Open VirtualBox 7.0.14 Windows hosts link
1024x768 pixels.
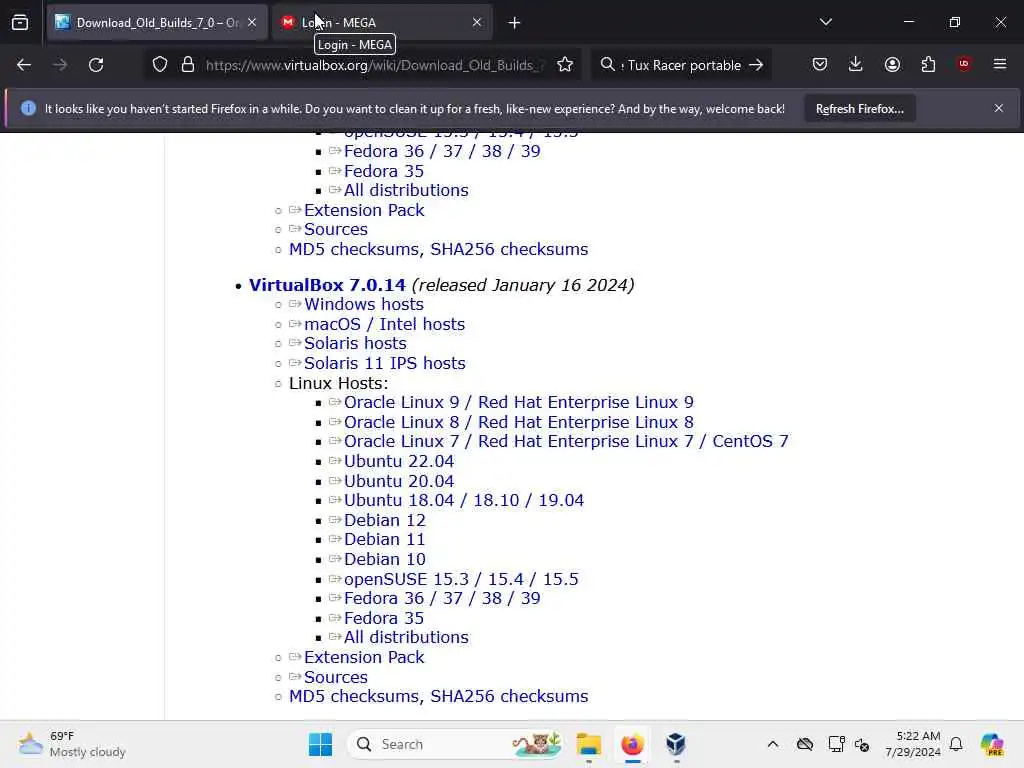point(364,304)
